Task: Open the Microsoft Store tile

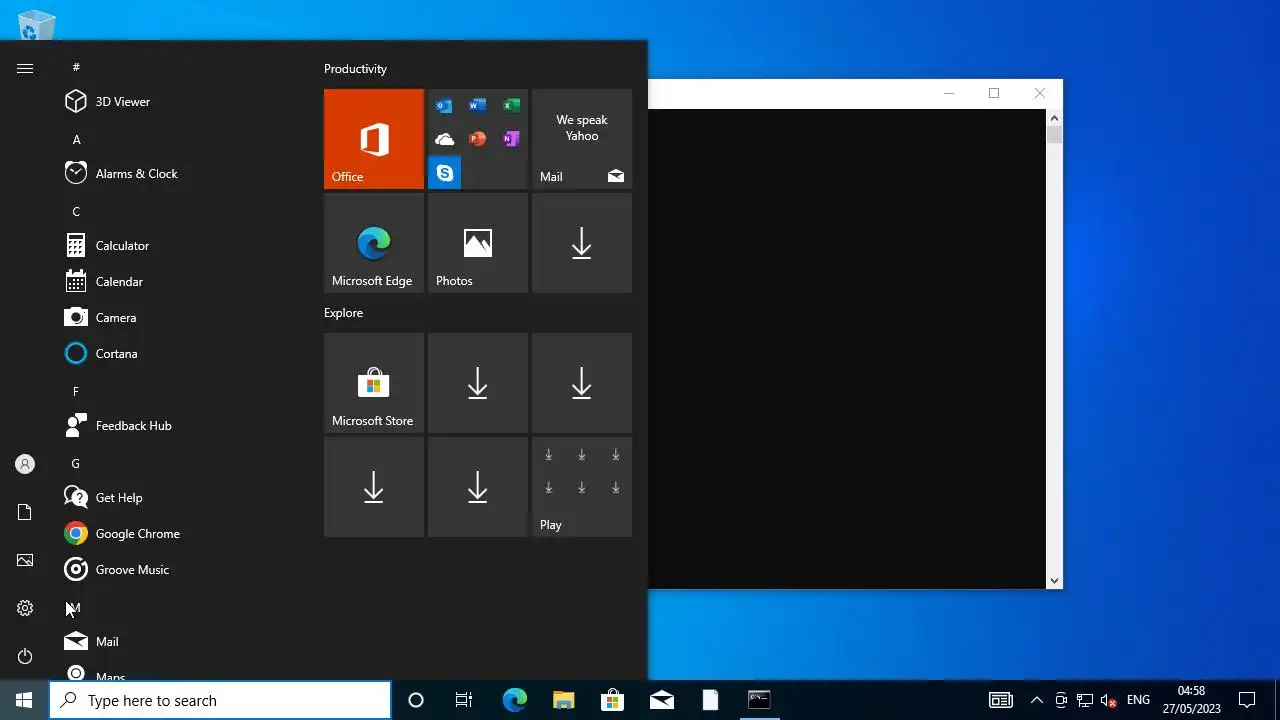Action: coord(374,383)
